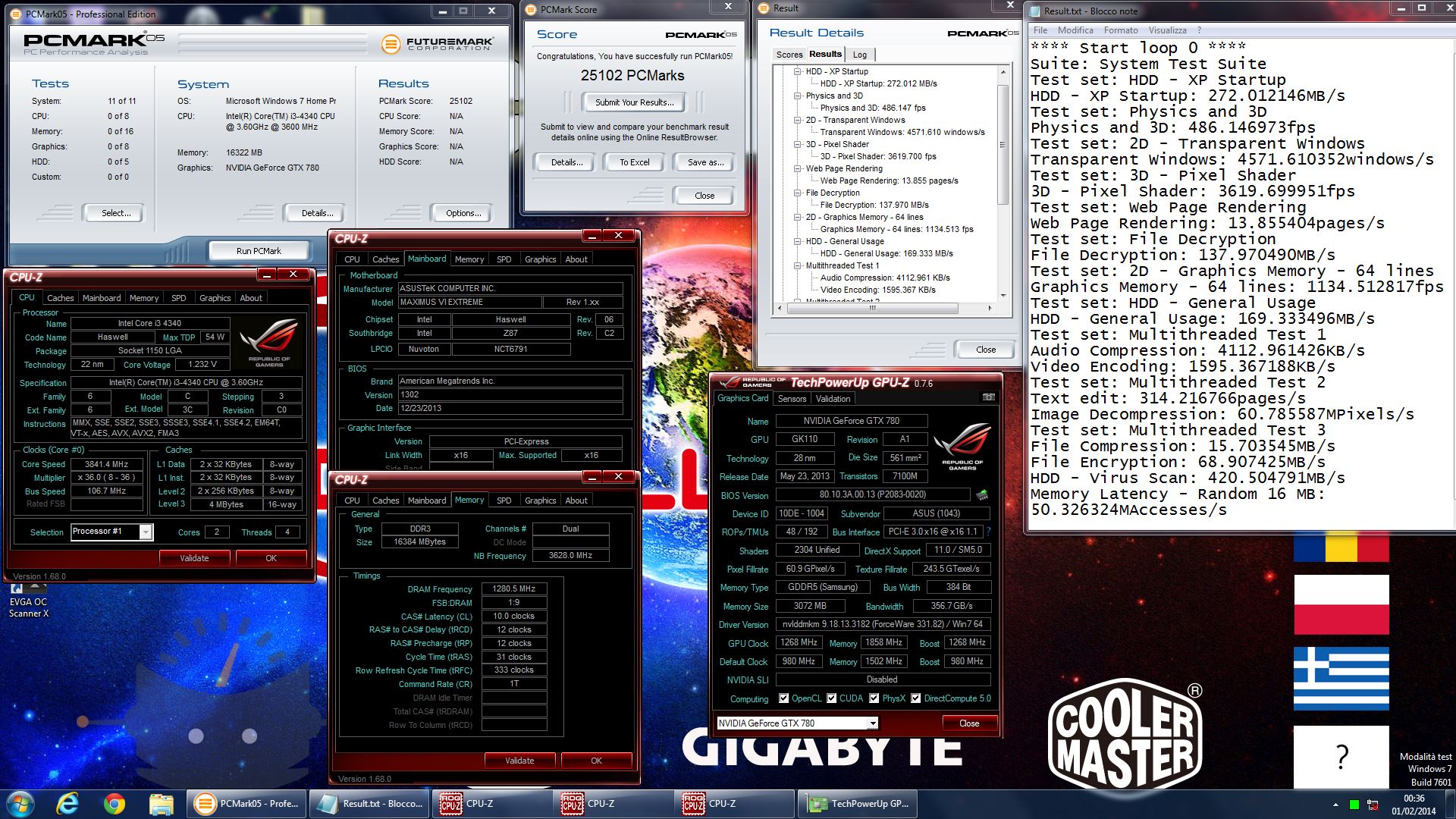Switch to Result.txt Notepad taskbar button
The height and width of the screenshot is (819, 1456).
point(369,803)
